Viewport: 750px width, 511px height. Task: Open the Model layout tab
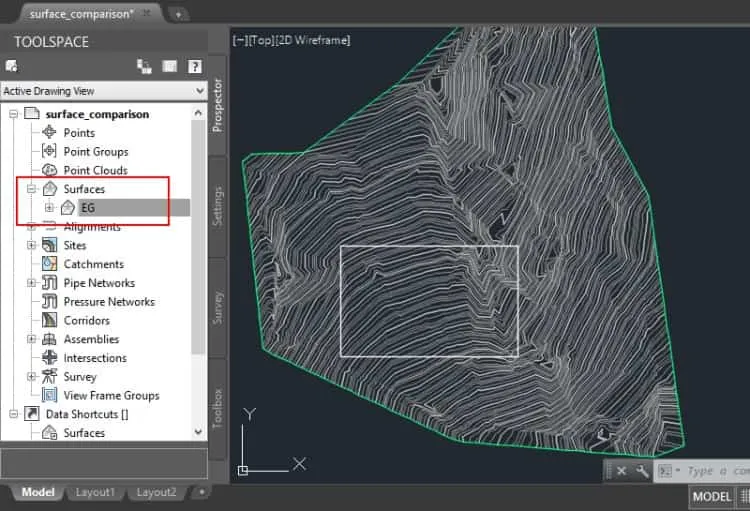tap(38, 492)
